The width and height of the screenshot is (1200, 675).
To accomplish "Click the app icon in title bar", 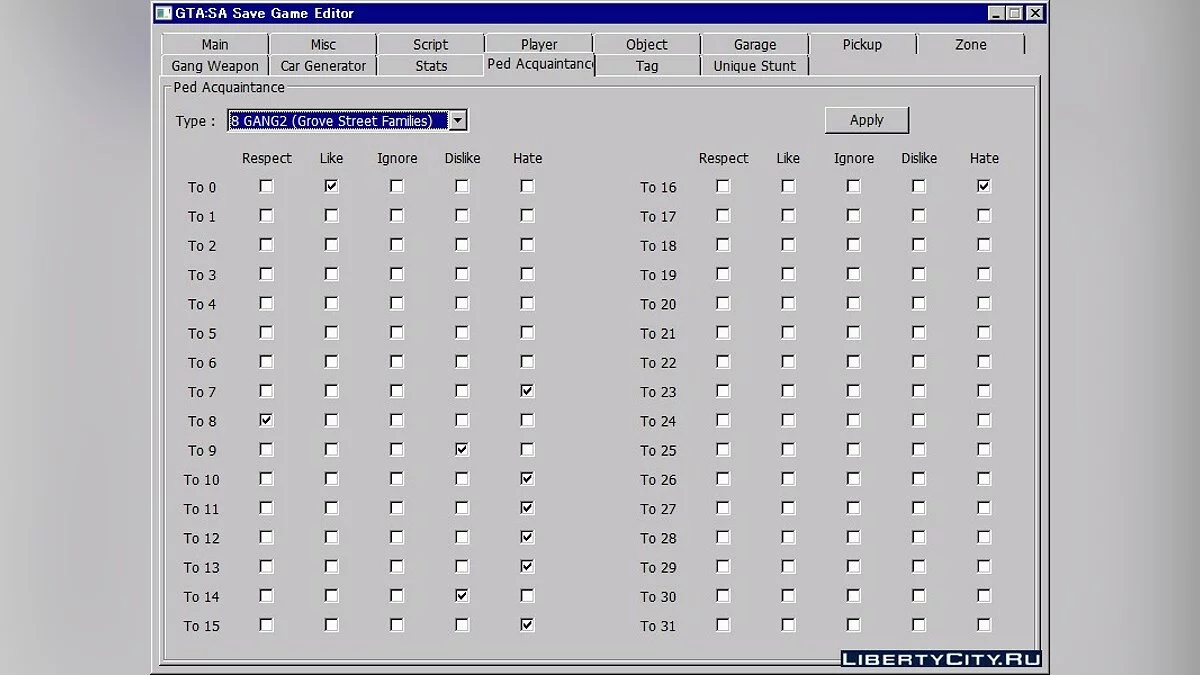I will (x=163, y=13).
